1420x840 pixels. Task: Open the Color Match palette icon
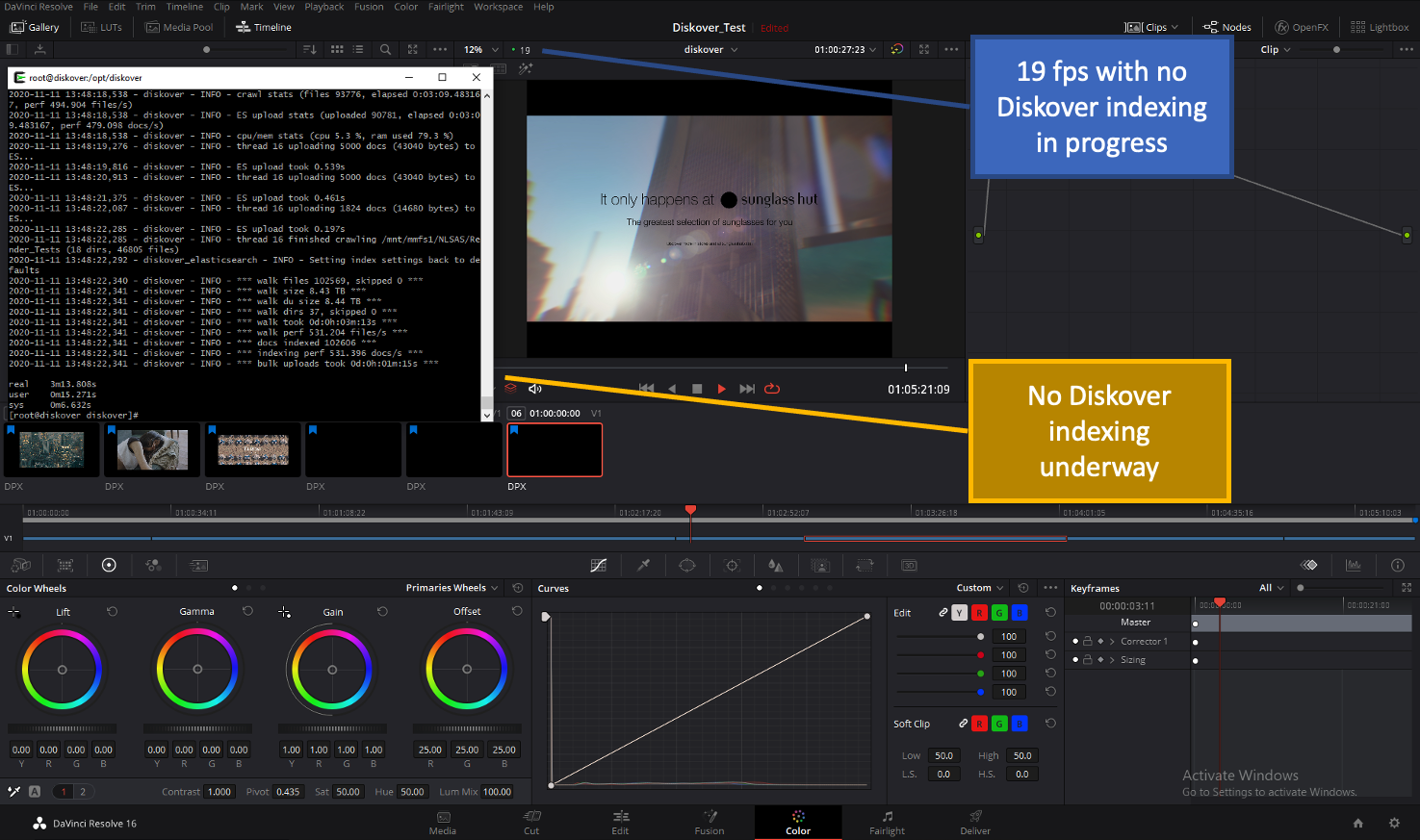click(x=65, y=565)
